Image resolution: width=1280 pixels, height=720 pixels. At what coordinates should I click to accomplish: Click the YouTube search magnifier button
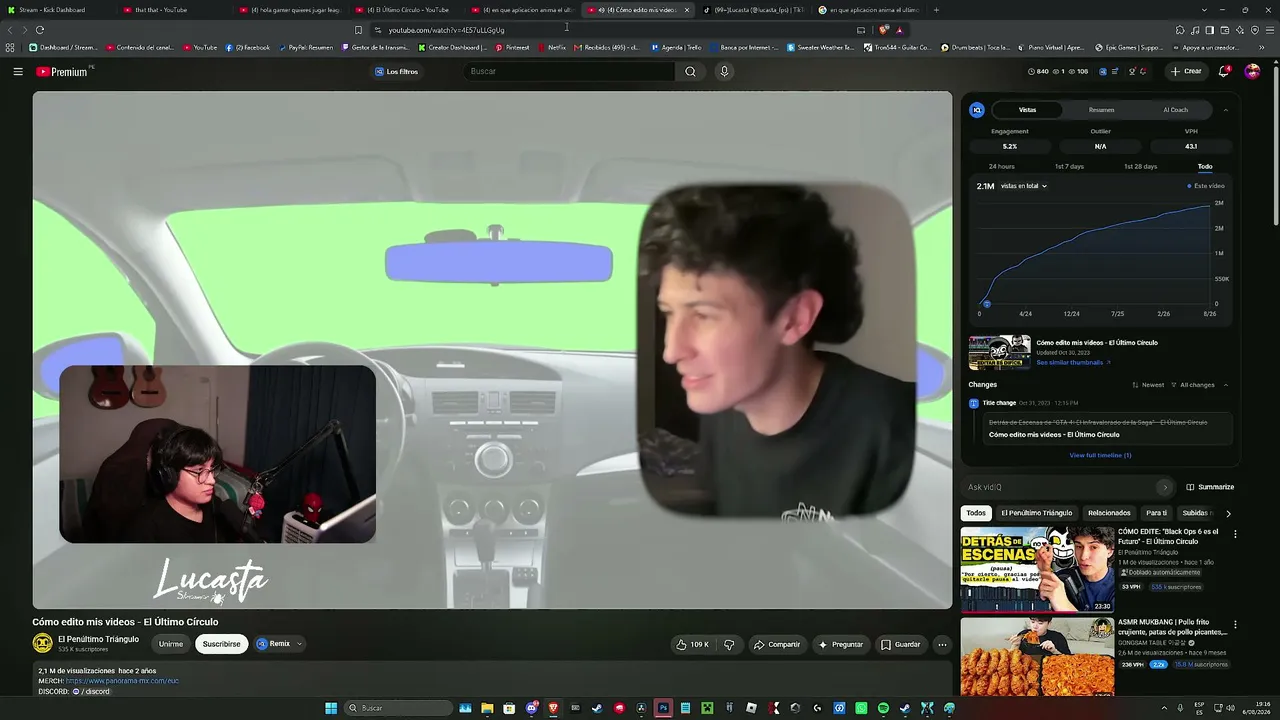[x=690, y=72]
